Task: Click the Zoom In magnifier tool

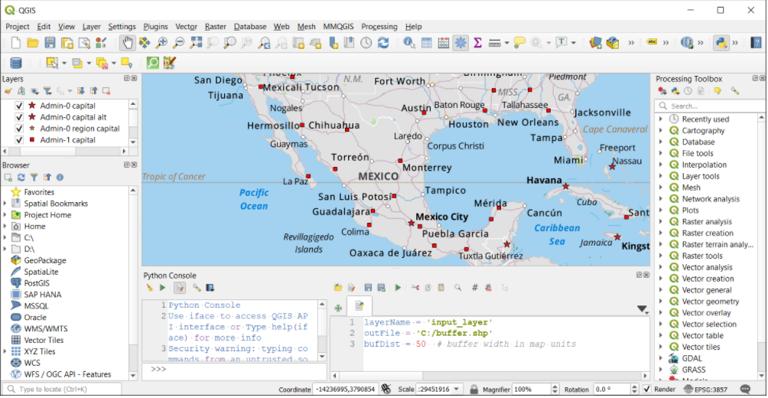Action: [162, 43]
